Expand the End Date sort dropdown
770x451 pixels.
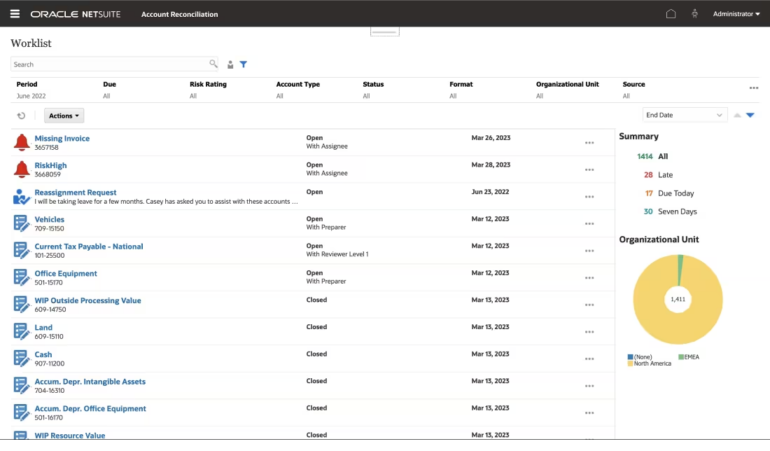click(x=684, y=115)
